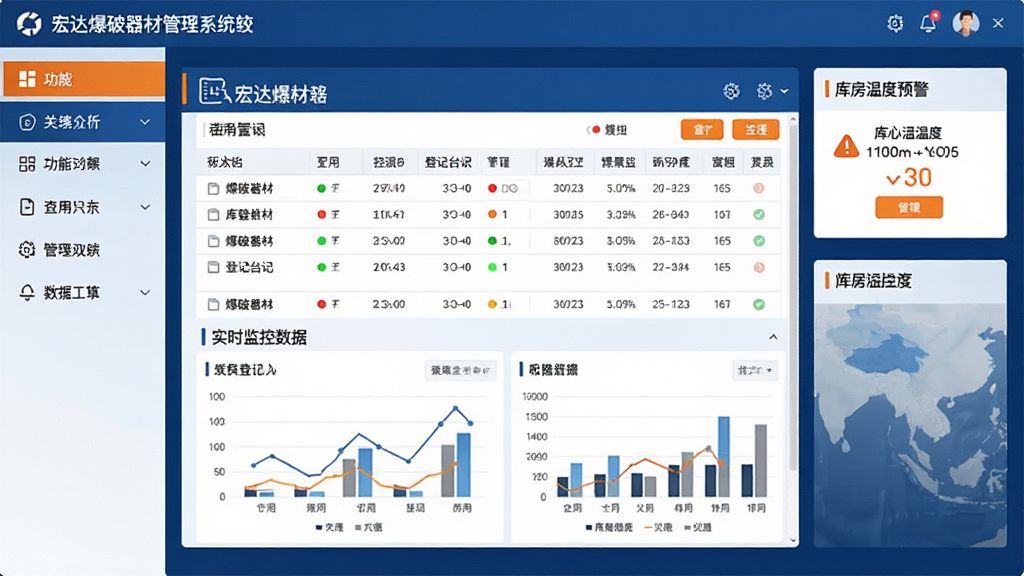Click the circular app logo in the title bar
1024x576 pixels.
(x=29, y=24)
